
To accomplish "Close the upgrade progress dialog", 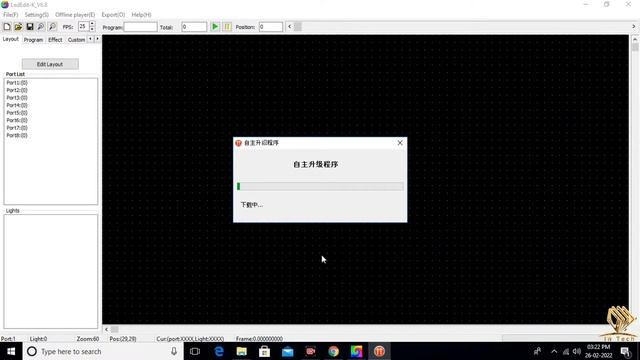I will (x=400, y=142).
